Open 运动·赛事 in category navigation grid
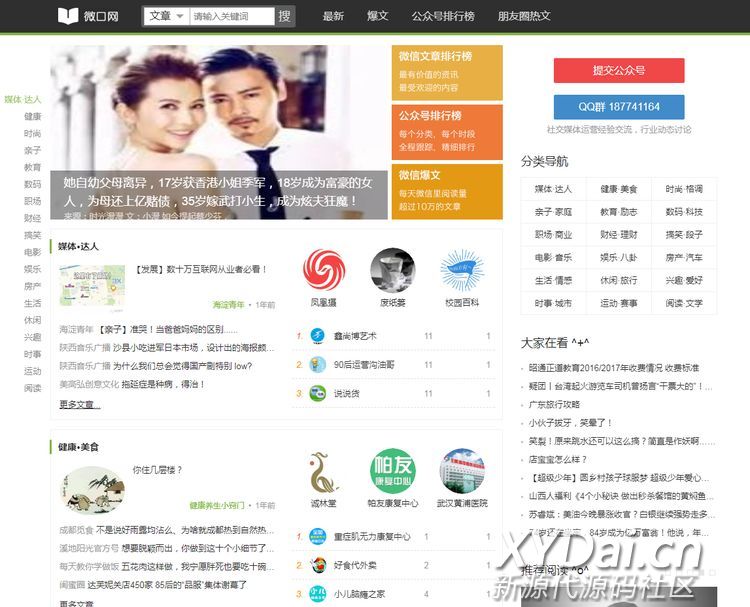Screen dimensions: 750x607 point(618,303)
